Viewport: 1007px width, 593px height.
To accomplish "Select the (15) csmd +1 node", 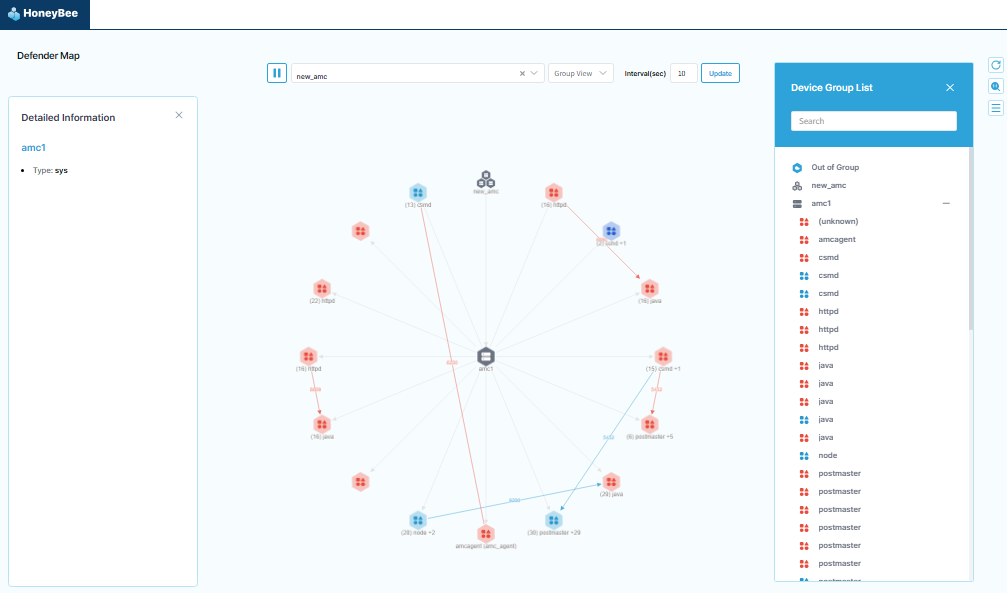I will pyautogui.click(x=663, y=356).
